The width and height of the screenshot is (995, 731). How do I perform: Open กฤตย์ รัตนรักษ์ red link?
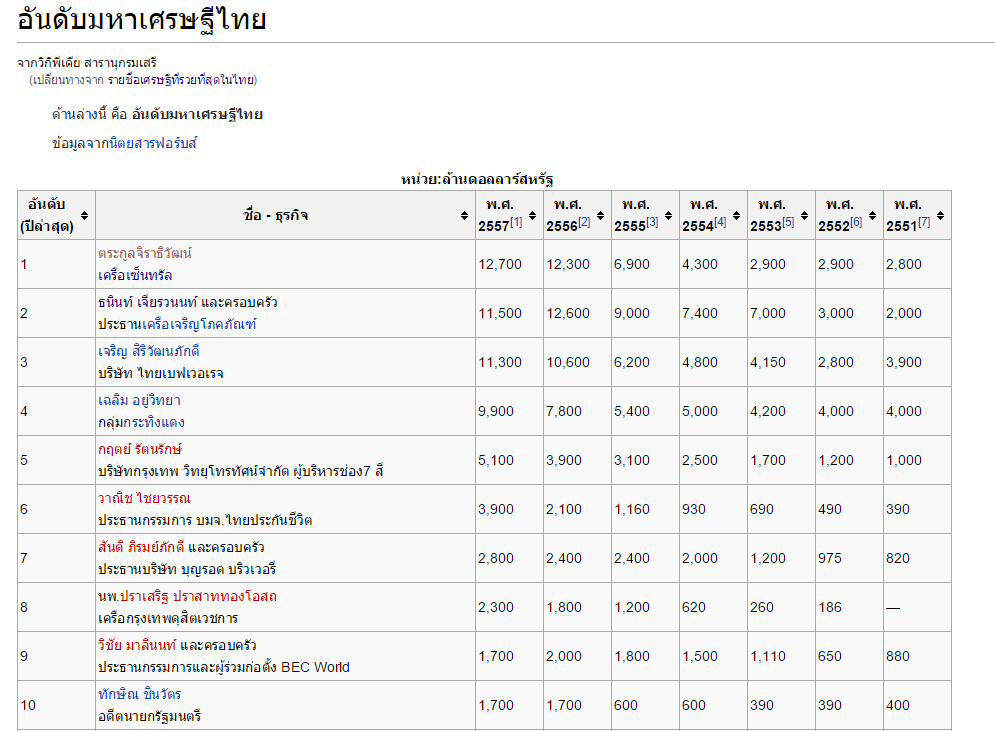pos(140,449)
